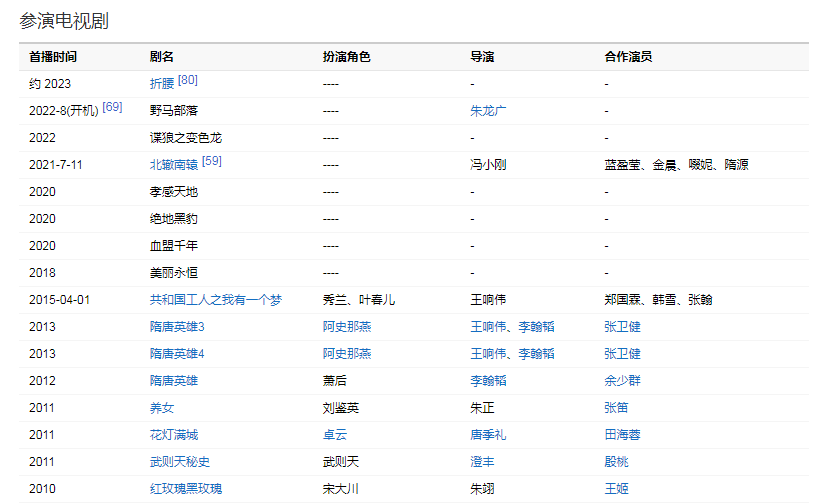Open co-star 余少群's link
Image resolution: width=830 pixels, height=504 pixels.
point(622,381)
